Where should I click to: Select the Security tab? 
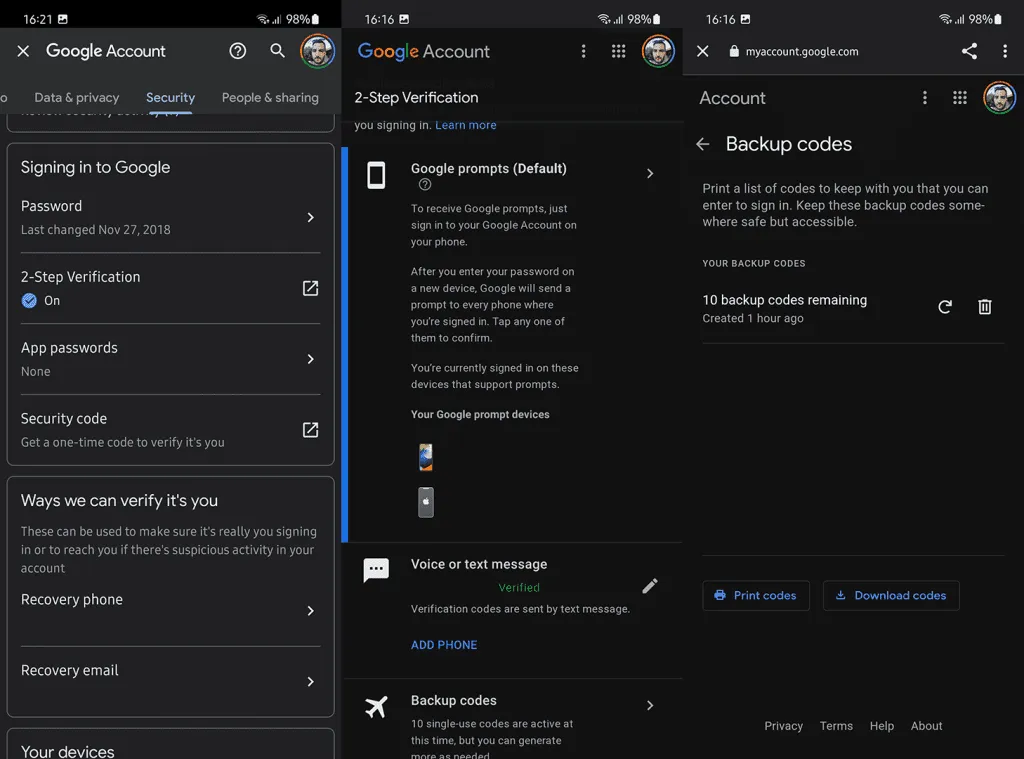coord(170,97)
